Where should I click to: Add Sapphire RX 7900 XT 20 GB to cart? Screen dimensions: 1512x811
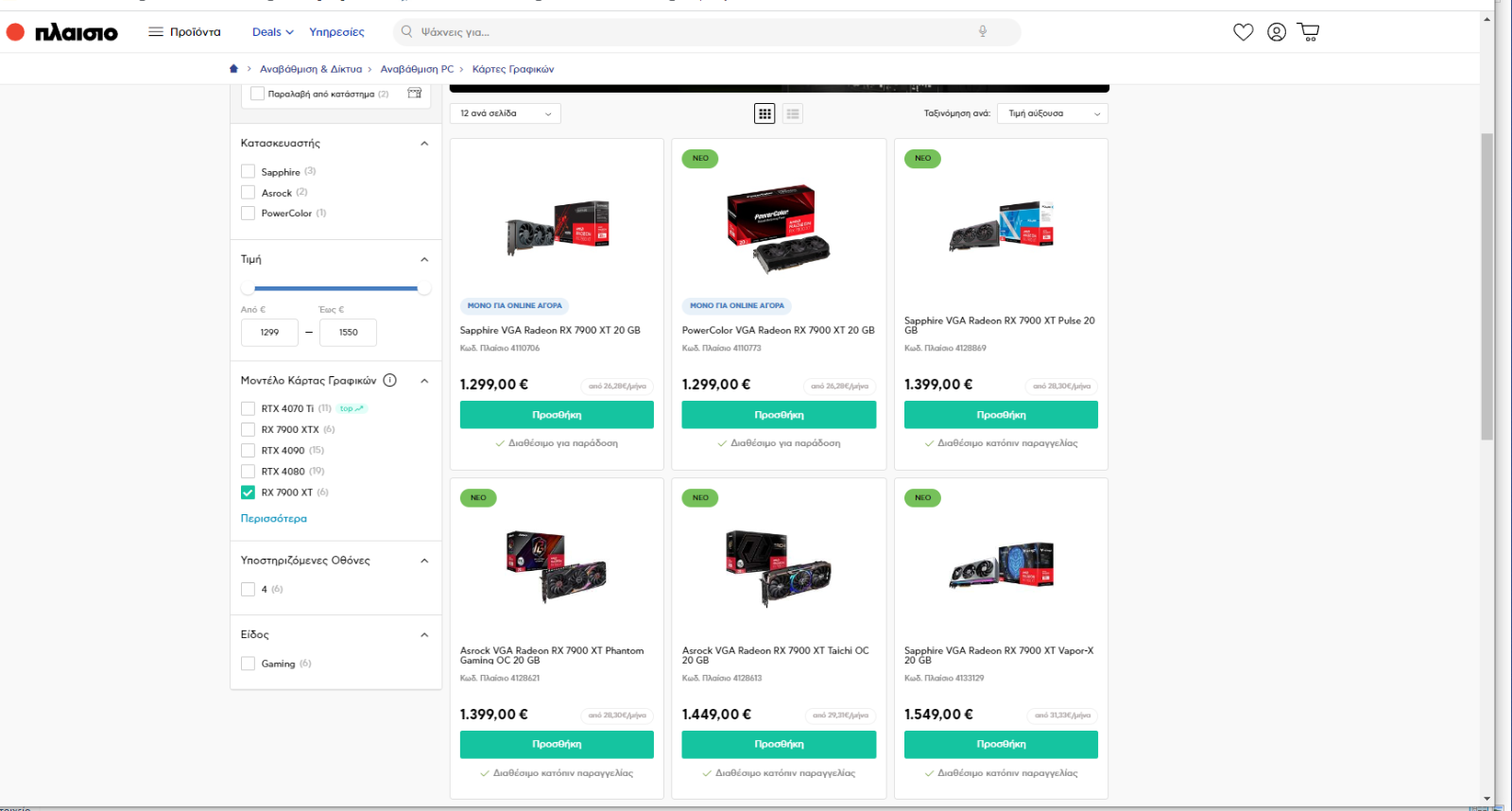click(557, 415)
